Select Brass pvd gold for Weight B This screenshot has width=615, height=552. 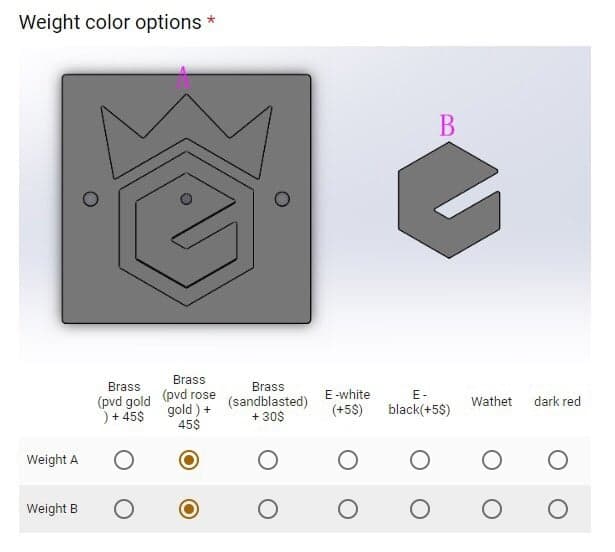click(x=124, y=509)
